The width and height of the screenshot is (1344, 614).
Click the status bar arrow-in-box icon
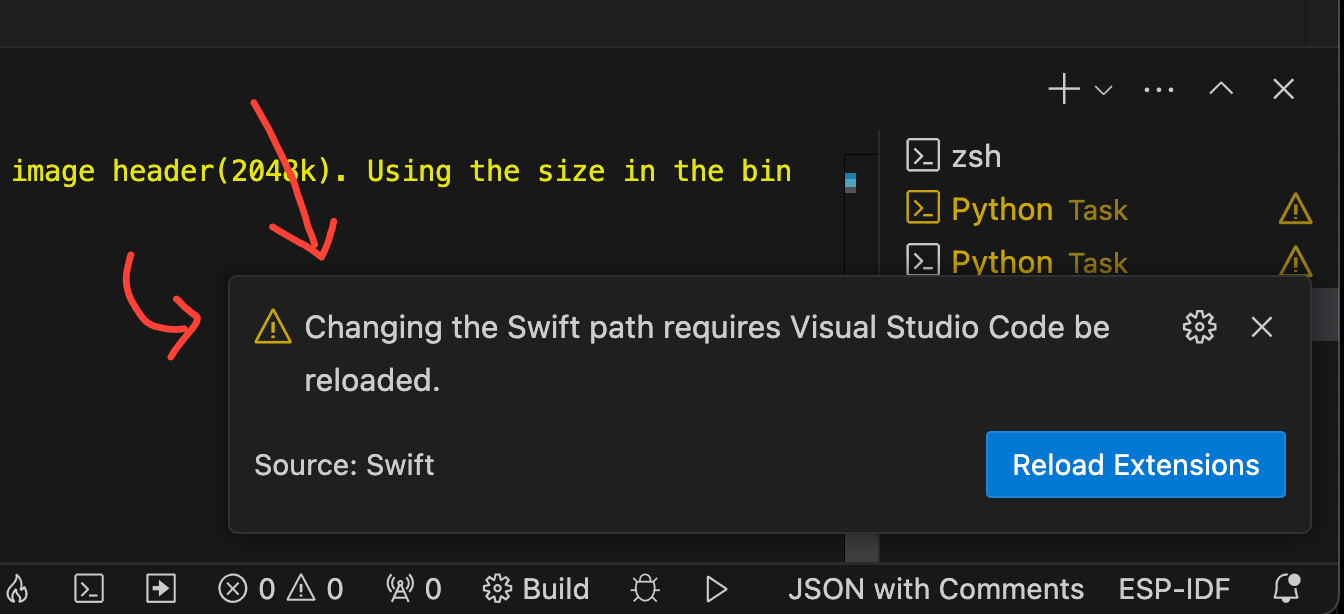pos(160,589)
